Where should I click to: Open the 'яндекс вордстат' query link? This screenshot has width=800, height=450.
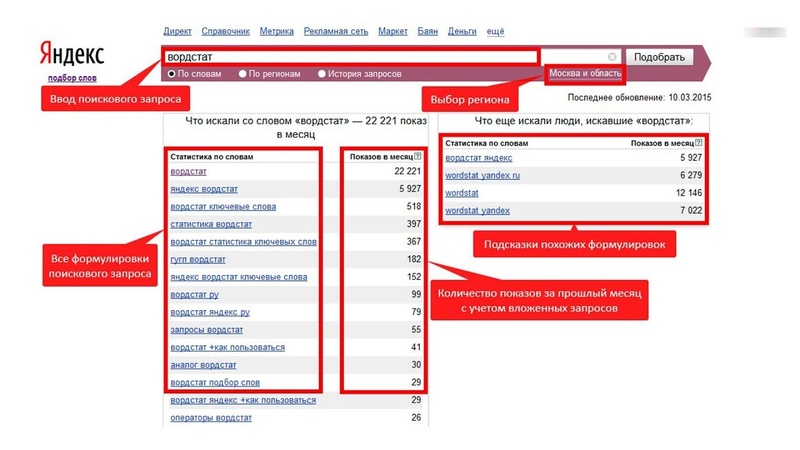[x=204, y=189]
